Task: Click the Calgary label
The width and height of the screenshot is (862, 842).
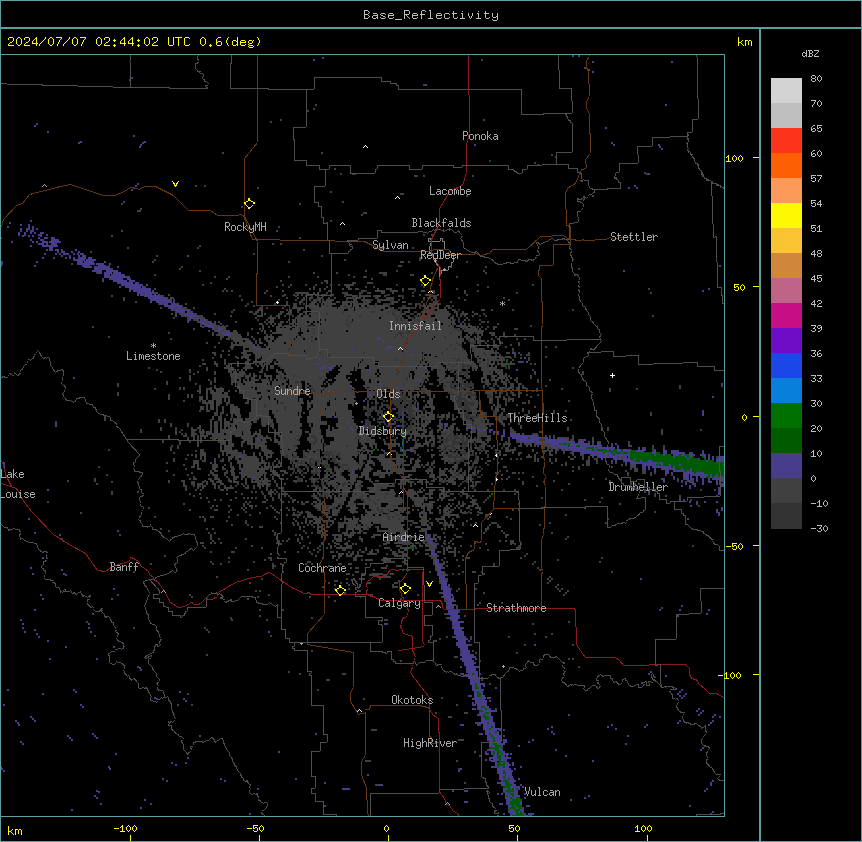Action: (x=399, y=603)
